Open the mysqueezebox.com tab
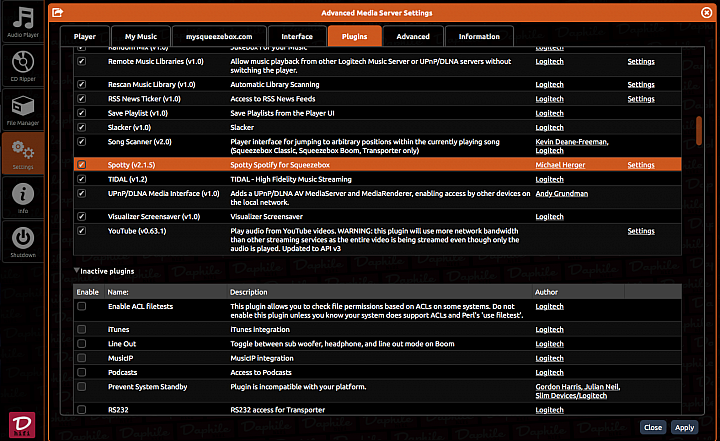The image size is (720, 441). pyautogui.click(x=219, y=36)
